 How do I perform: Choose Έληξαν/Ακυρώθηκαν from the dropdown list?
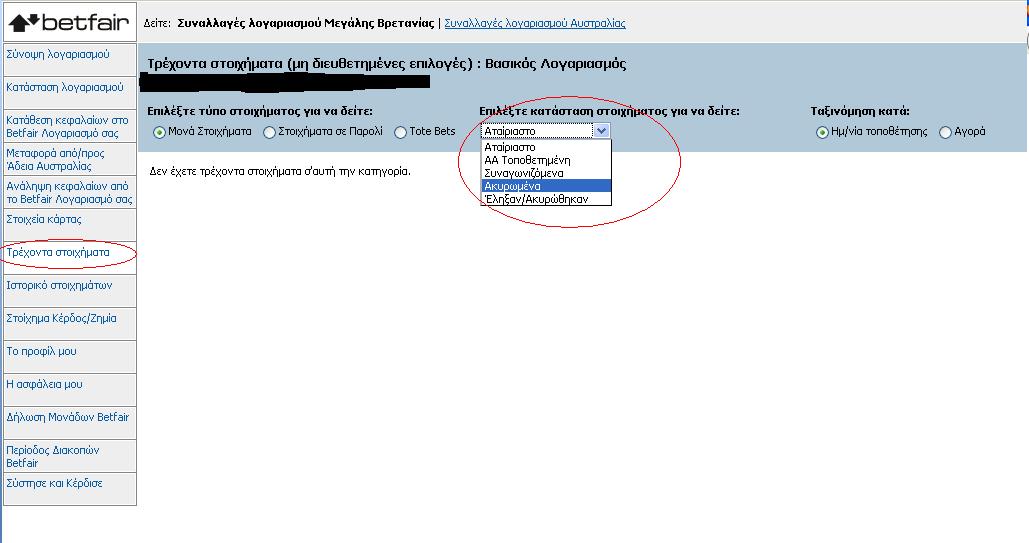click(546, 199)
